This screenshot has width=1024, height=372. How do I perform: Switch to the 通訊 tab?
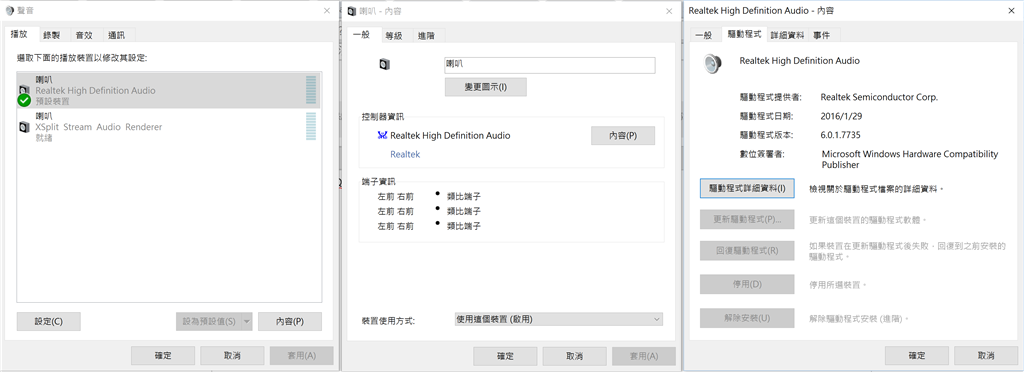(x=116, y=35)
